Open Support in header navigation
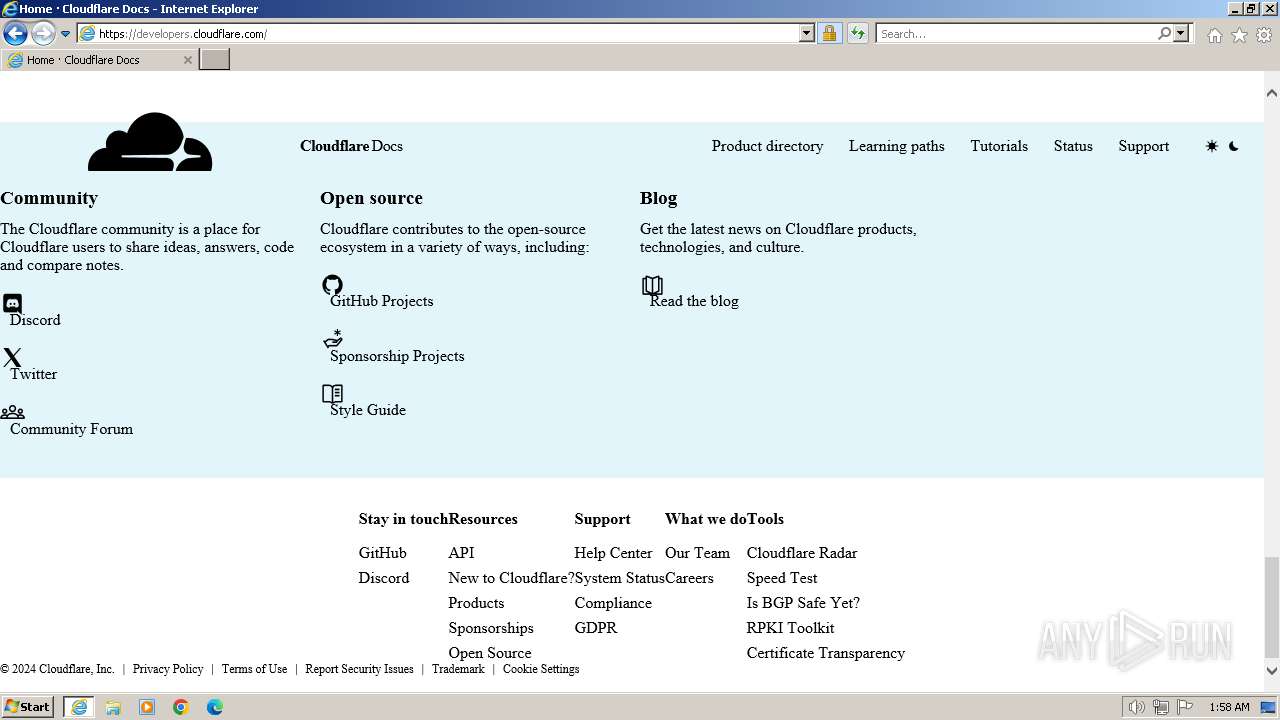 [x=1143, y=146]
